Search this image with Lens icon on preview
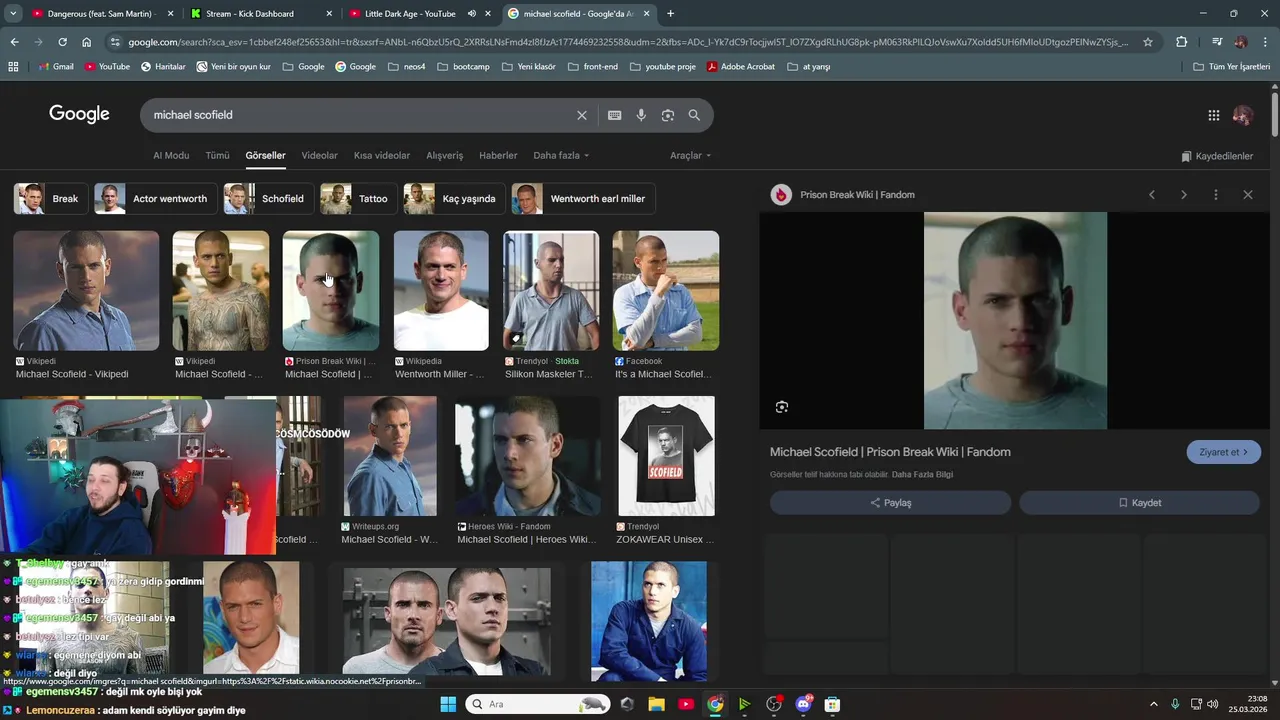 pos(782,407)
